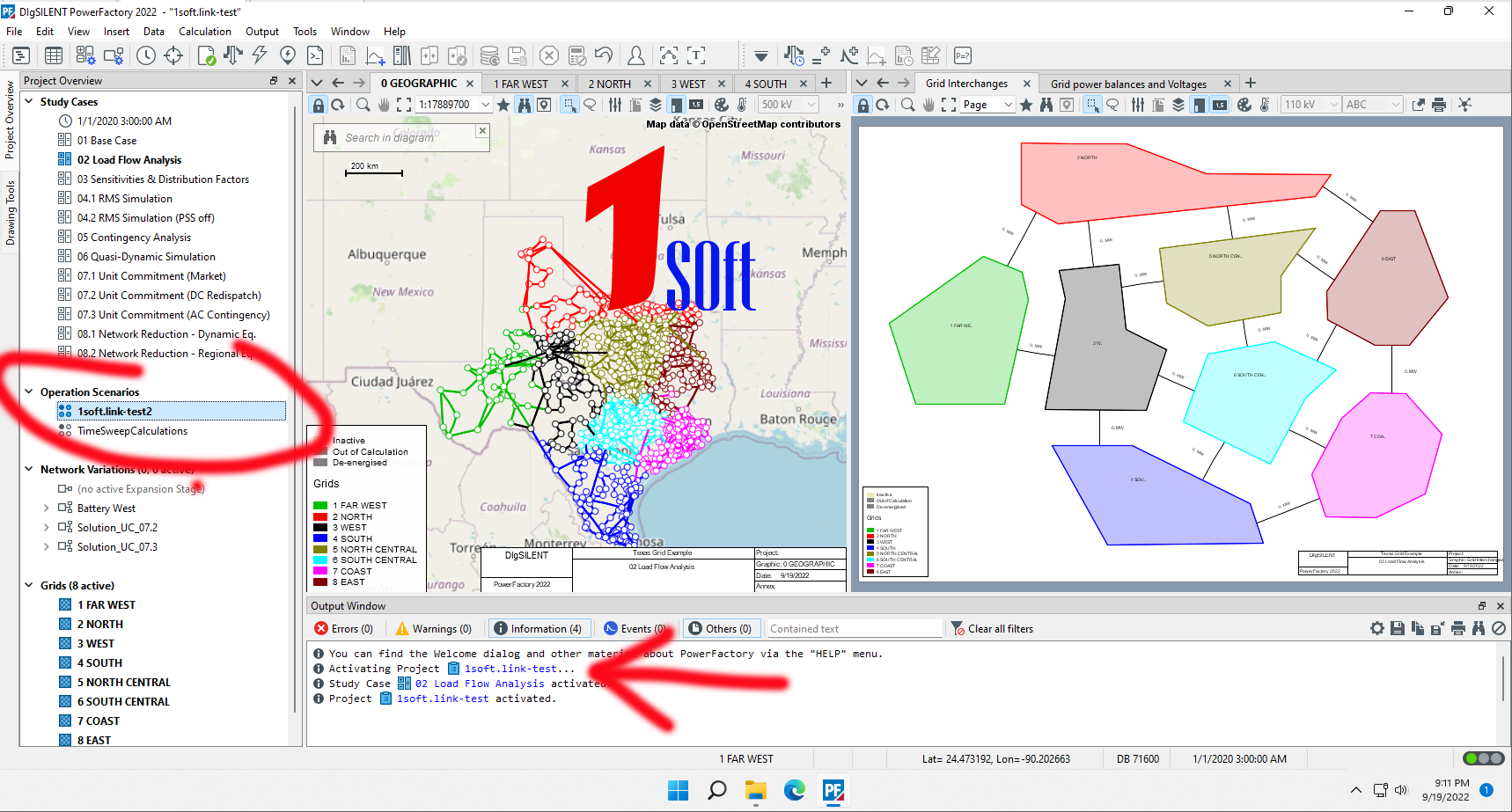
Task: Toggle the Events (0) filter
Action: [x=635, y=628]
